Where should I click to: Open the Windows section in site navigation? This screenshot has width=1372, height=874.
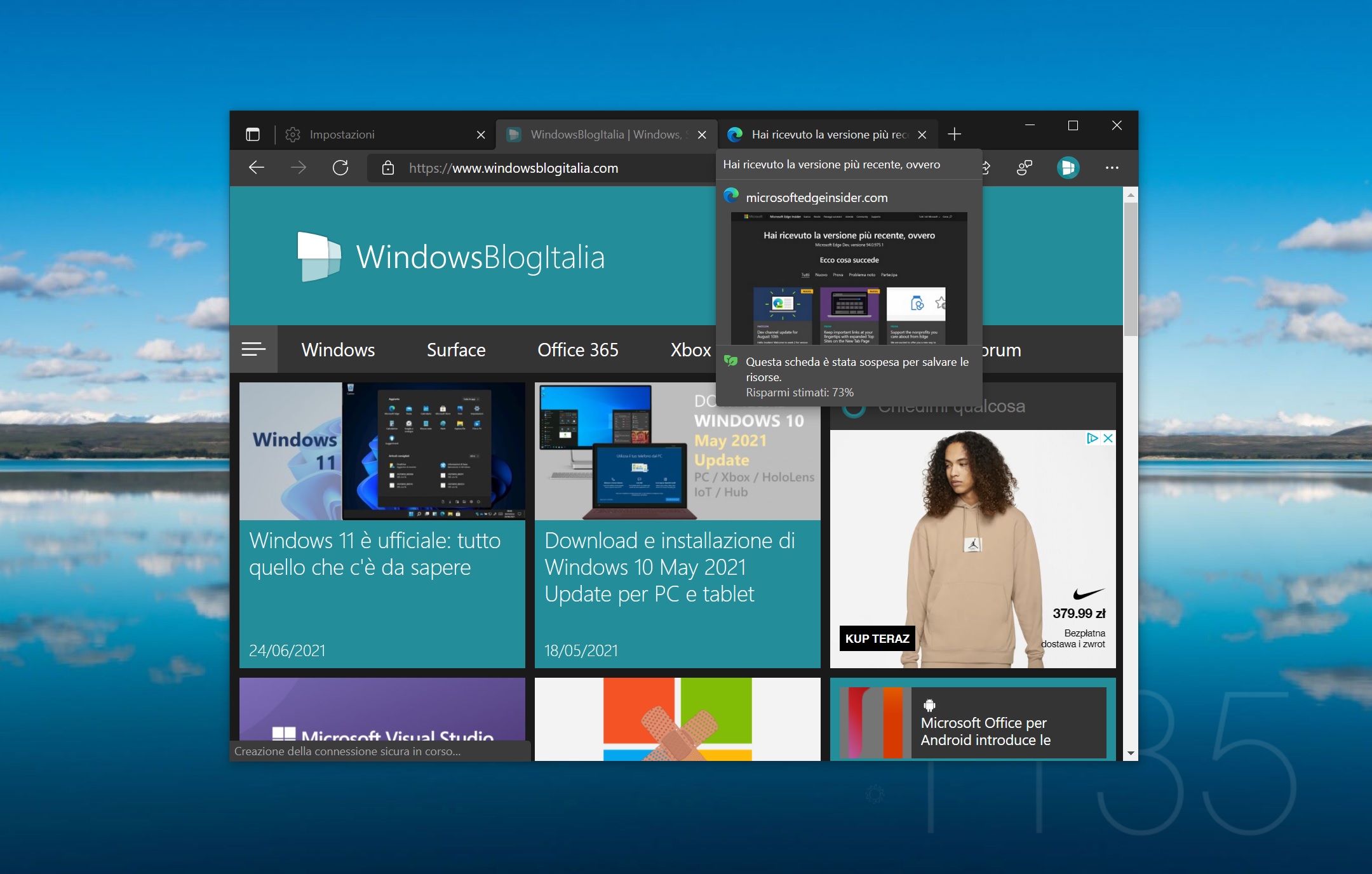(x=338, y=350)
